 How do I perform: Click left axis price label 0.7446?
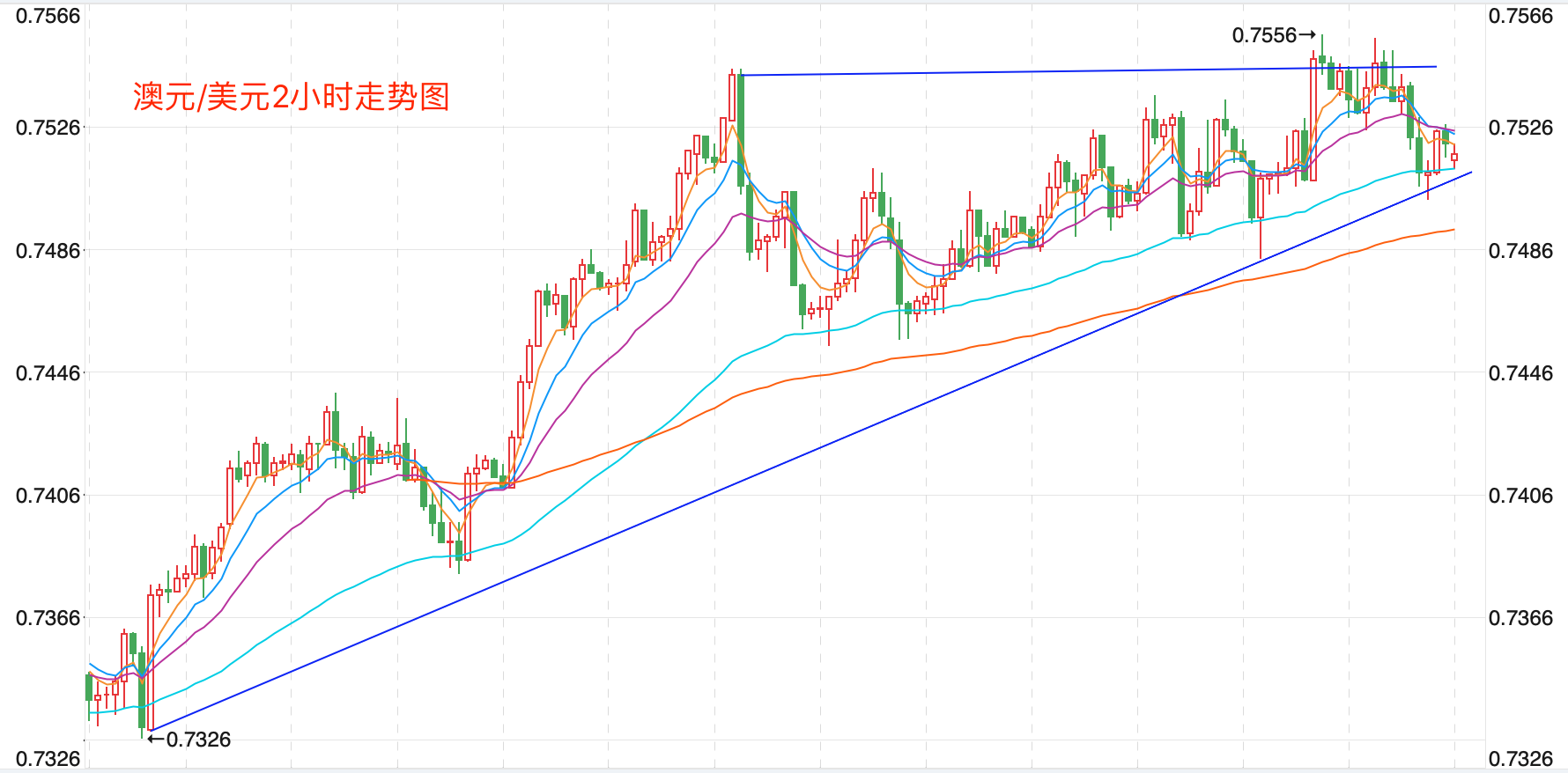(48, 373)
